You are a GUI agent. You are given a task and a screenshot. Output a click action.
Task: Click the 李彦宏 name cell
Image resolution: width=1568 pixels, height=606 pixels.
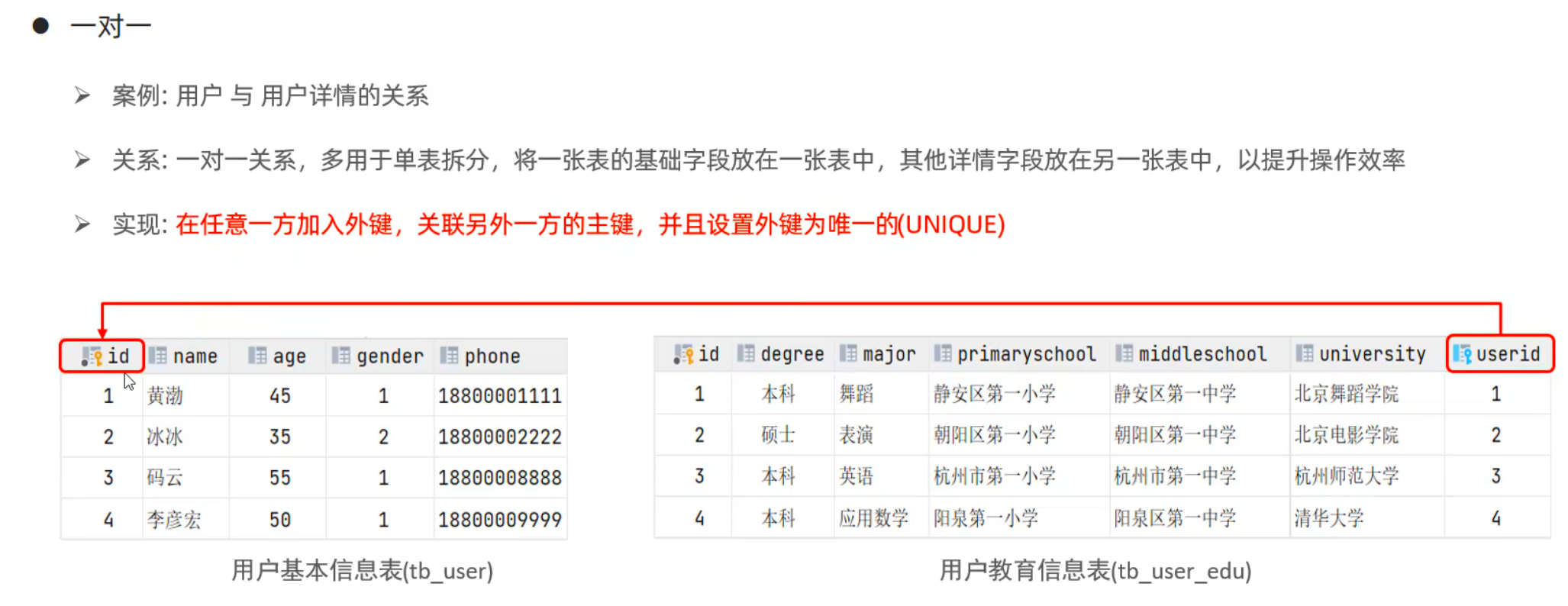[x=174, y=520]
